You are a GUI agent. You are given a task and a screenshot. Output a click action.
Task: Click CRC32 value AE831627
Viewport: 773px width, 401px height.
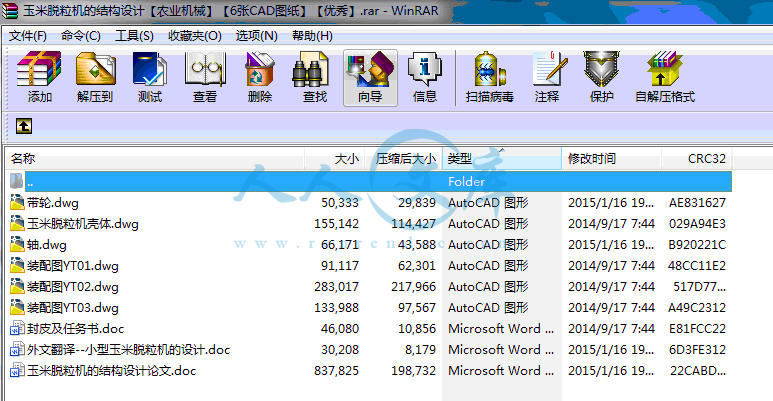[697, 203]
